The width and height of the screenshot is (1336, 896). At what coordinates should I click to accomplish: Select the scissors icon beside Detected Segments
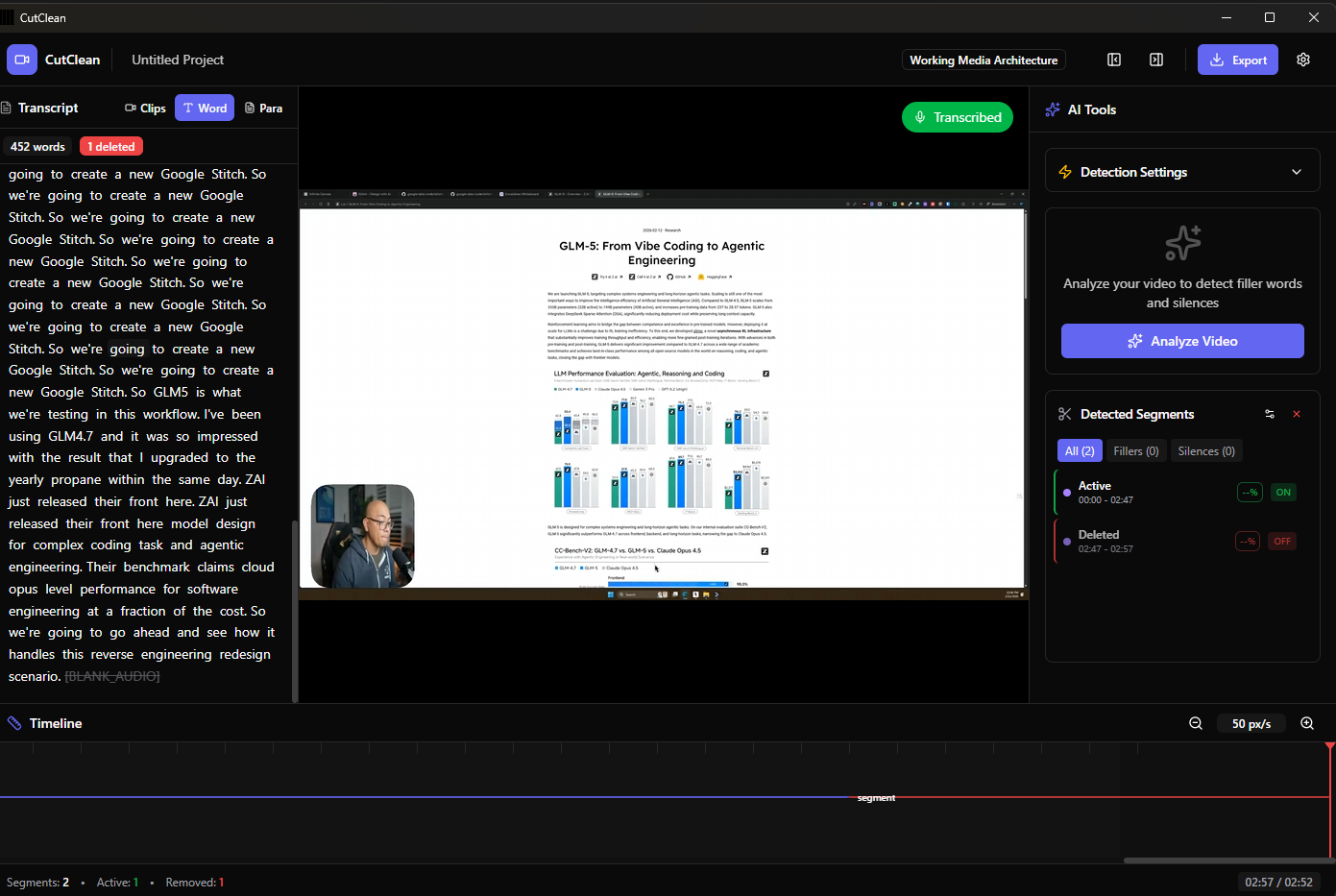[x=1064, y=413]
